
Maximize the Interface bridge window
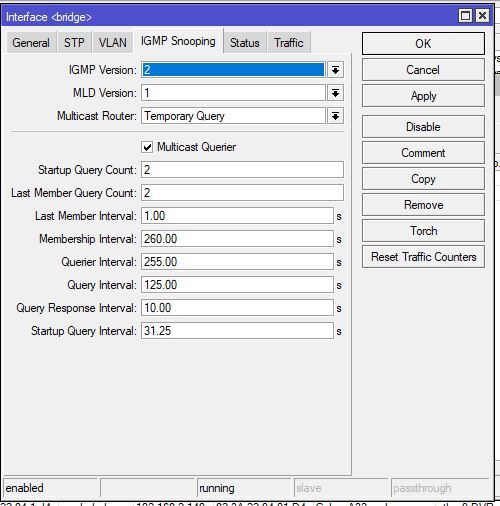(x=465, y=16)
